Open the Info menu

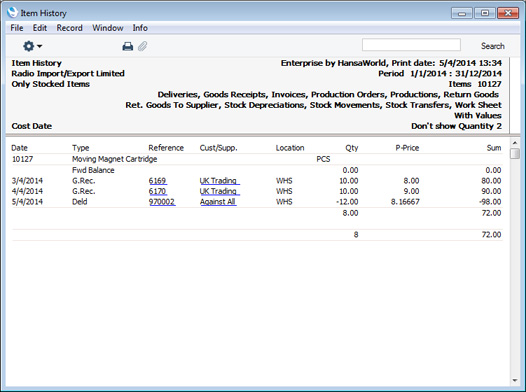(140, 28)
